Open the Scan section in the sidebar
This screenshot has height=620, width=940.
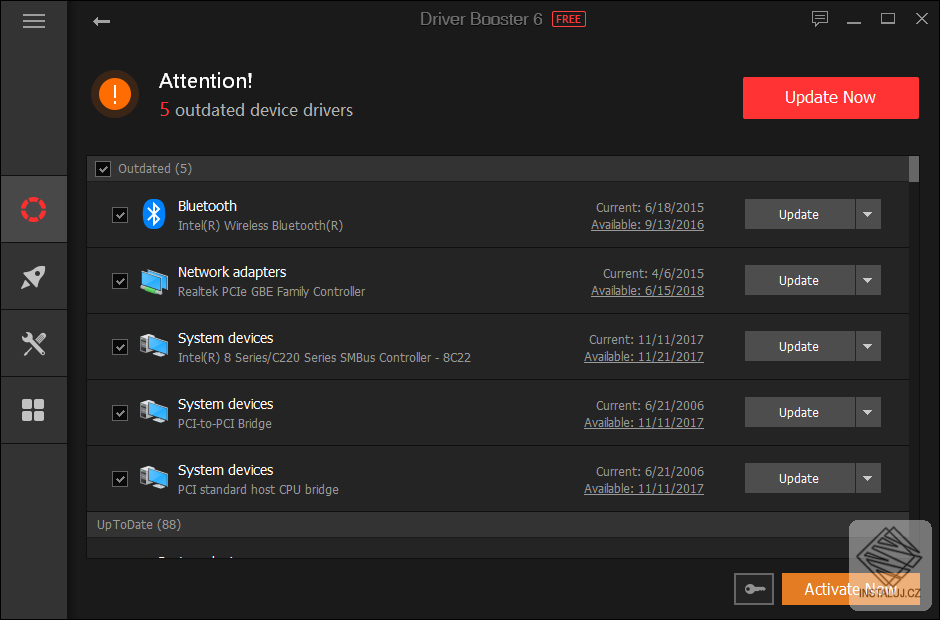point(34,209)
